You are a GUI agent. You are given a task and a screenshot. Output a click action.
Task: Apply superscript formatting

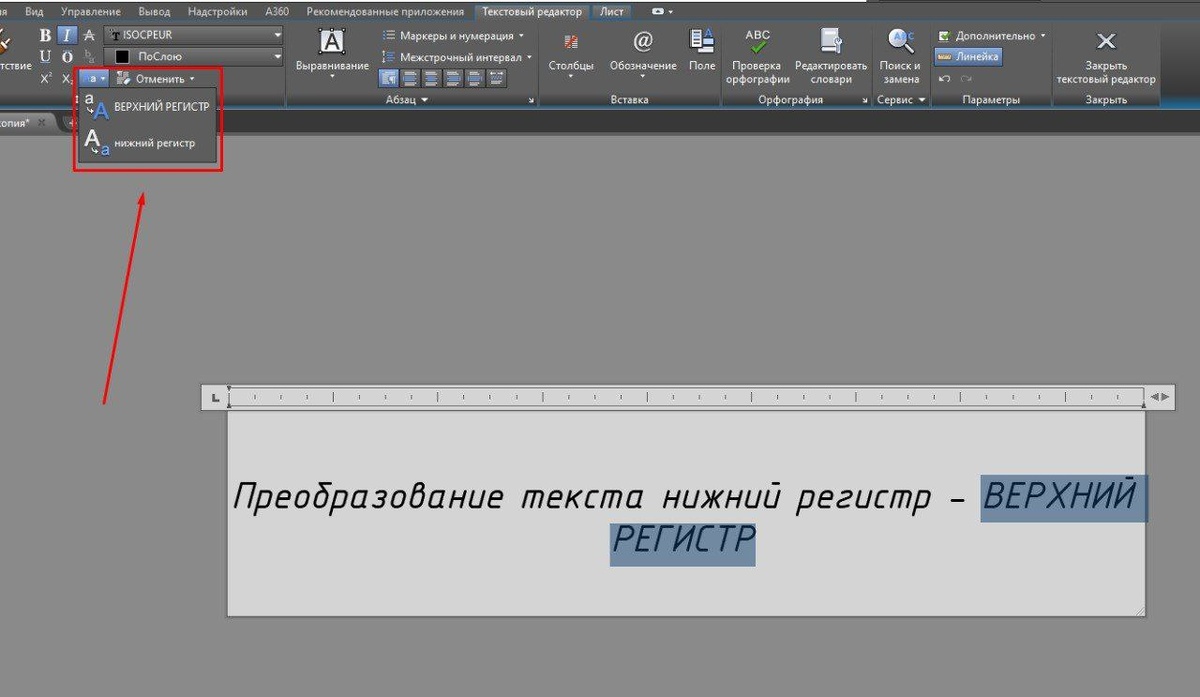(x=46, y=78)
